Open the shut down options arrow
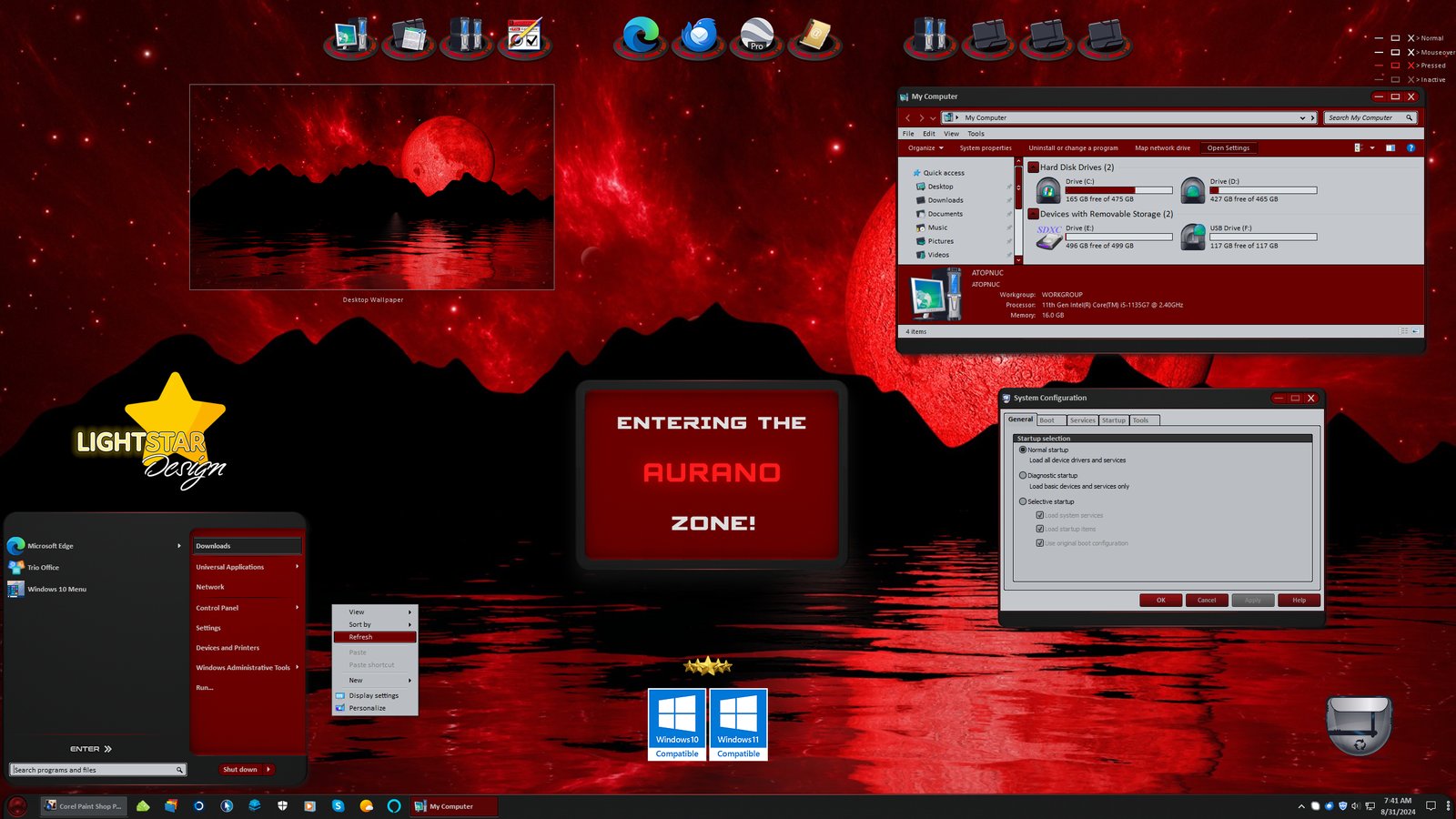The height and width of the screenshot is (819, 1456). 268,769
